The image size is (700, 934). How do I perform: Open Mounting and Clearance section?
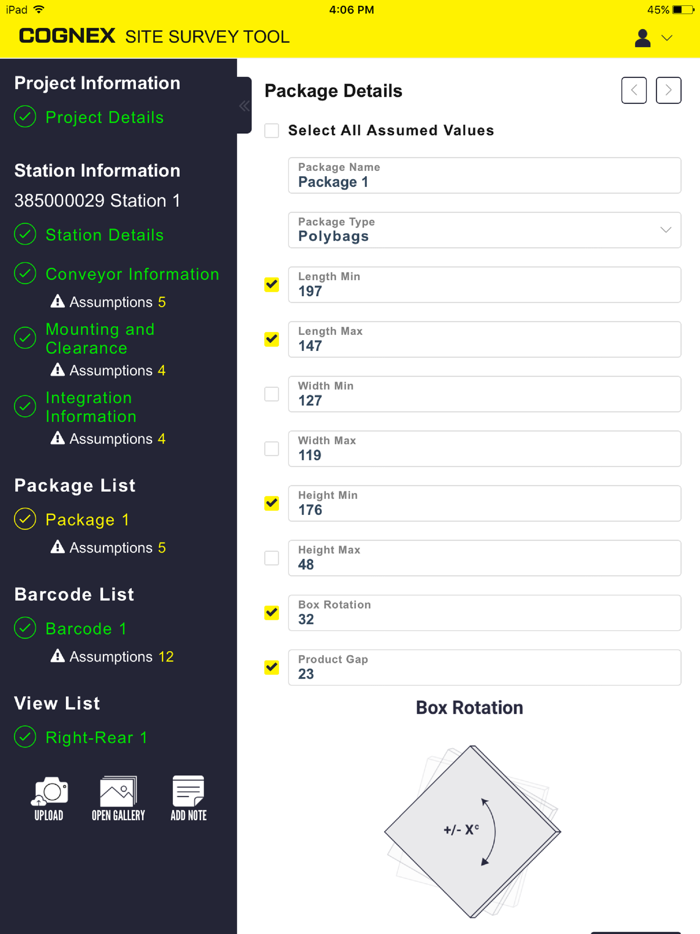100,339
